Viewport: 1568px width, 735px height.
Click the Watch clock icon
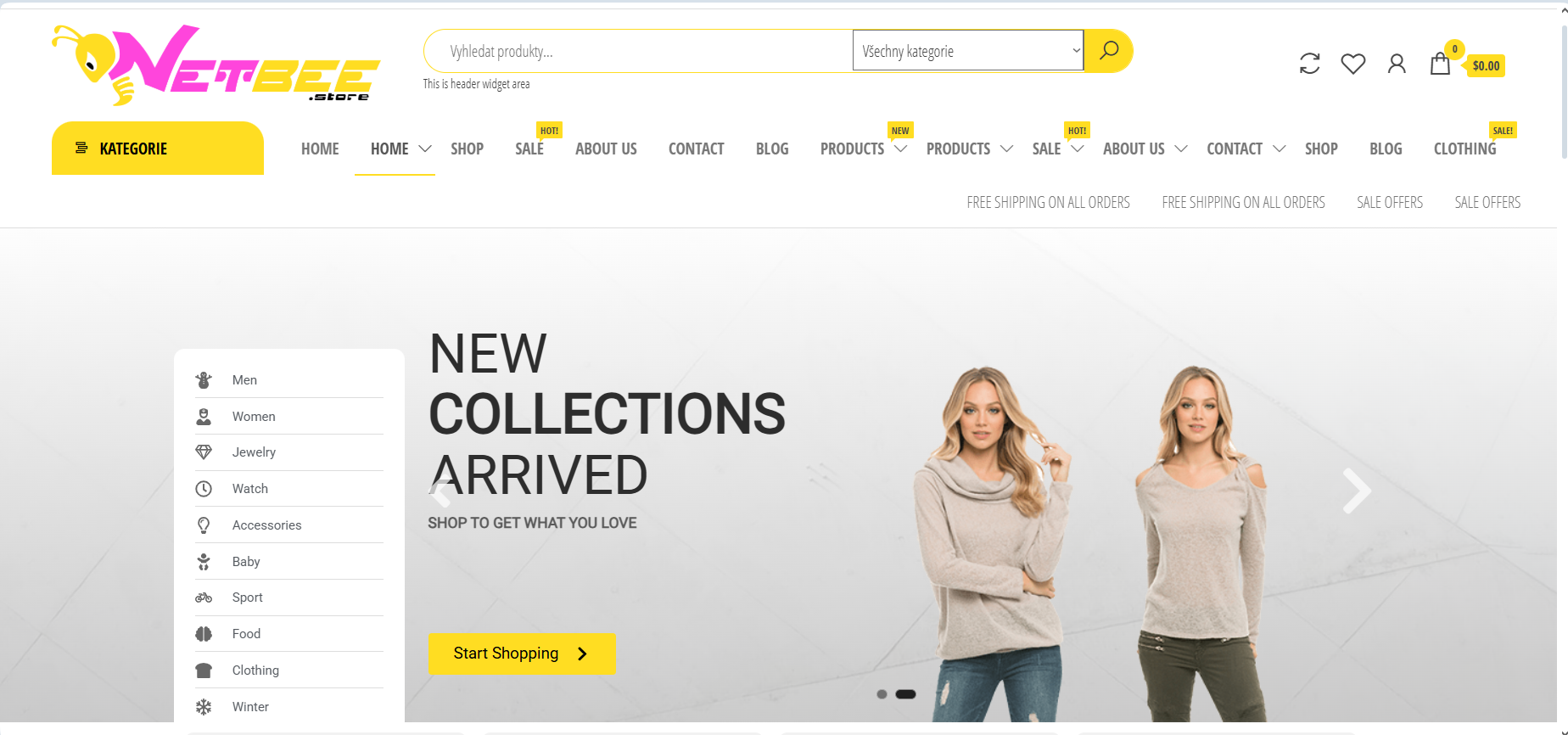click(204, 489)
